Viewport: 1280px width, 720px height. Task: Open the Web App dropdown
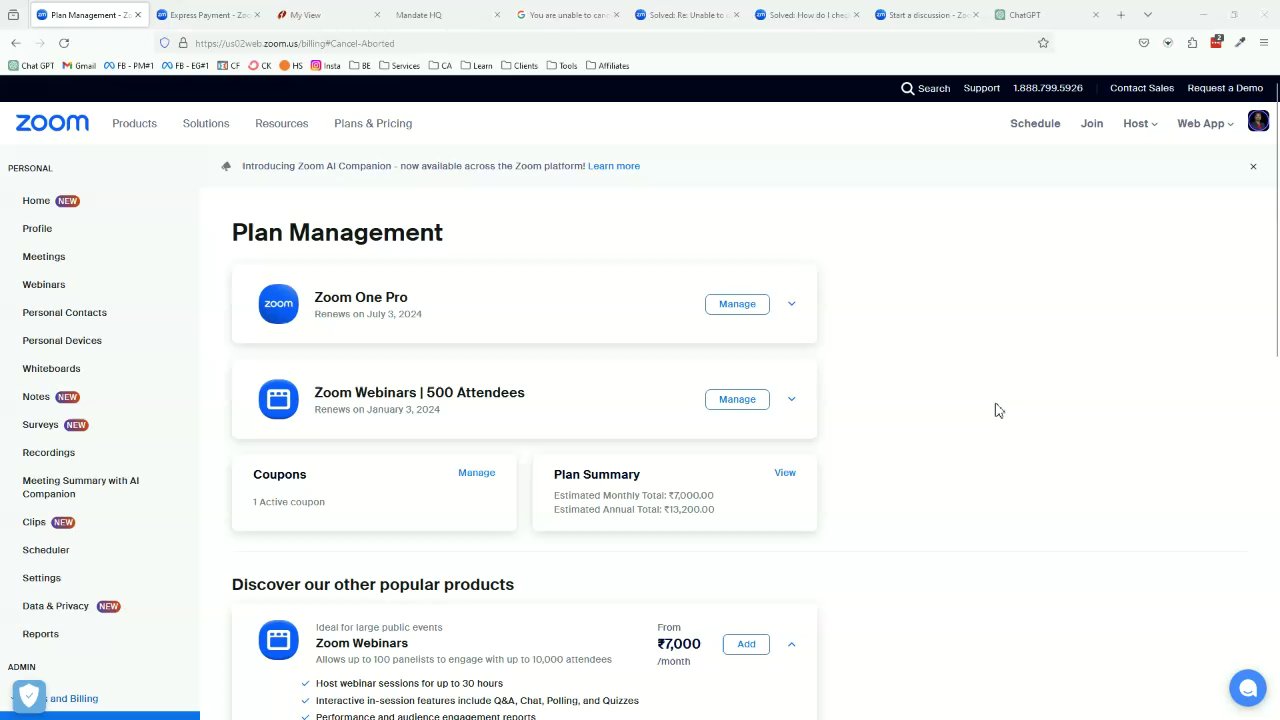[x=1205, y=123]
